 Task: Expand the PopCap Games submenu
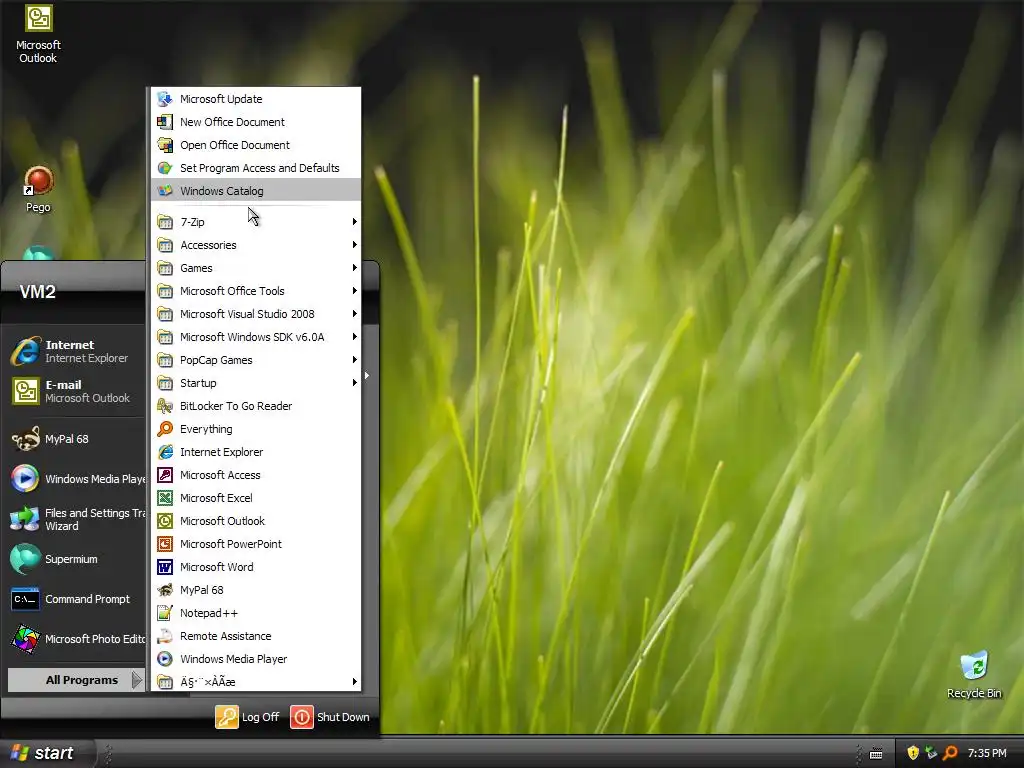256,360
